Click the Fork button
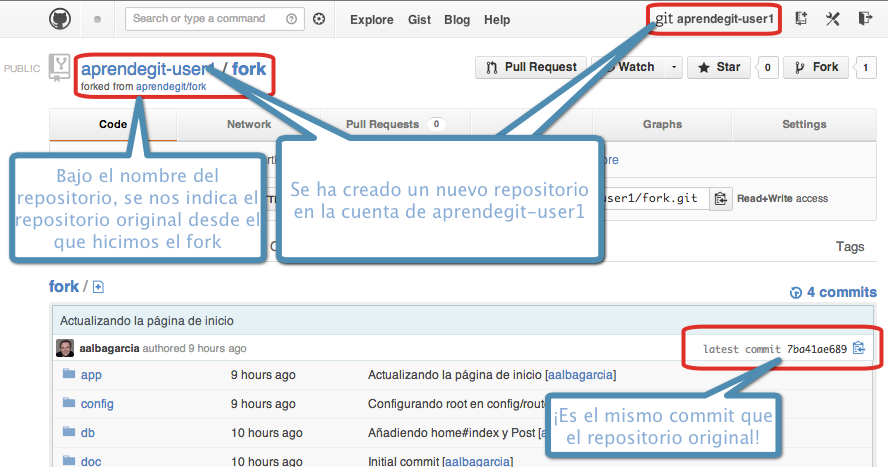The width and height of the screenshot is (888, 467). pyautogui.click(x=817, y=67)
